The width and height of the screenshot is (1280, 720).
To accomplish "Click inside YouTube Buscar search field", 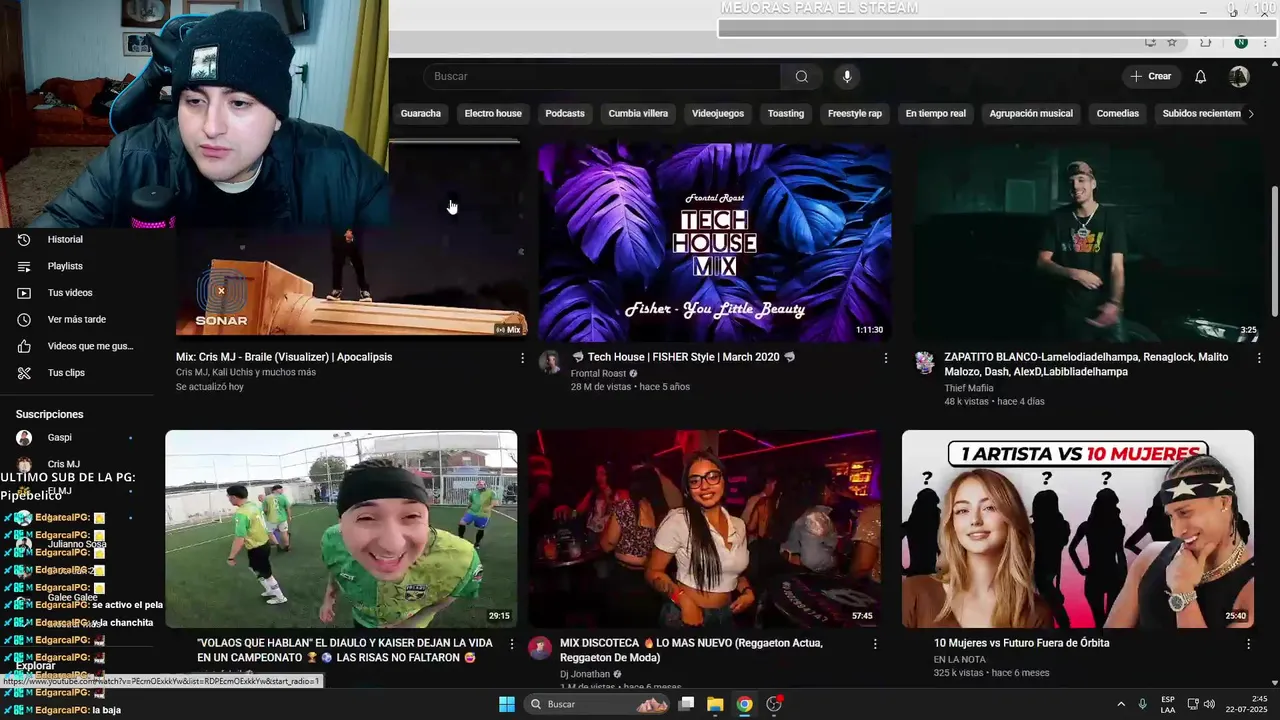I will (x=602, y=77).
